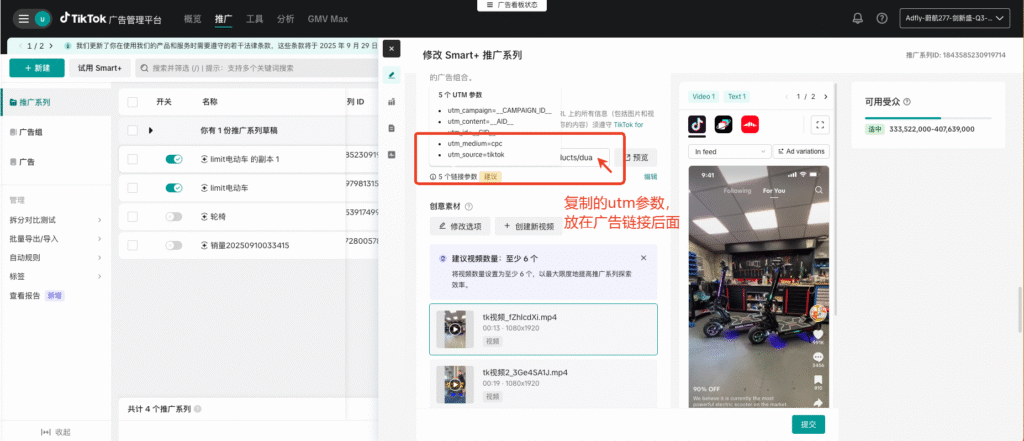Open the In feed placement dropdown

pyautogui.click(x=729, y=152)
